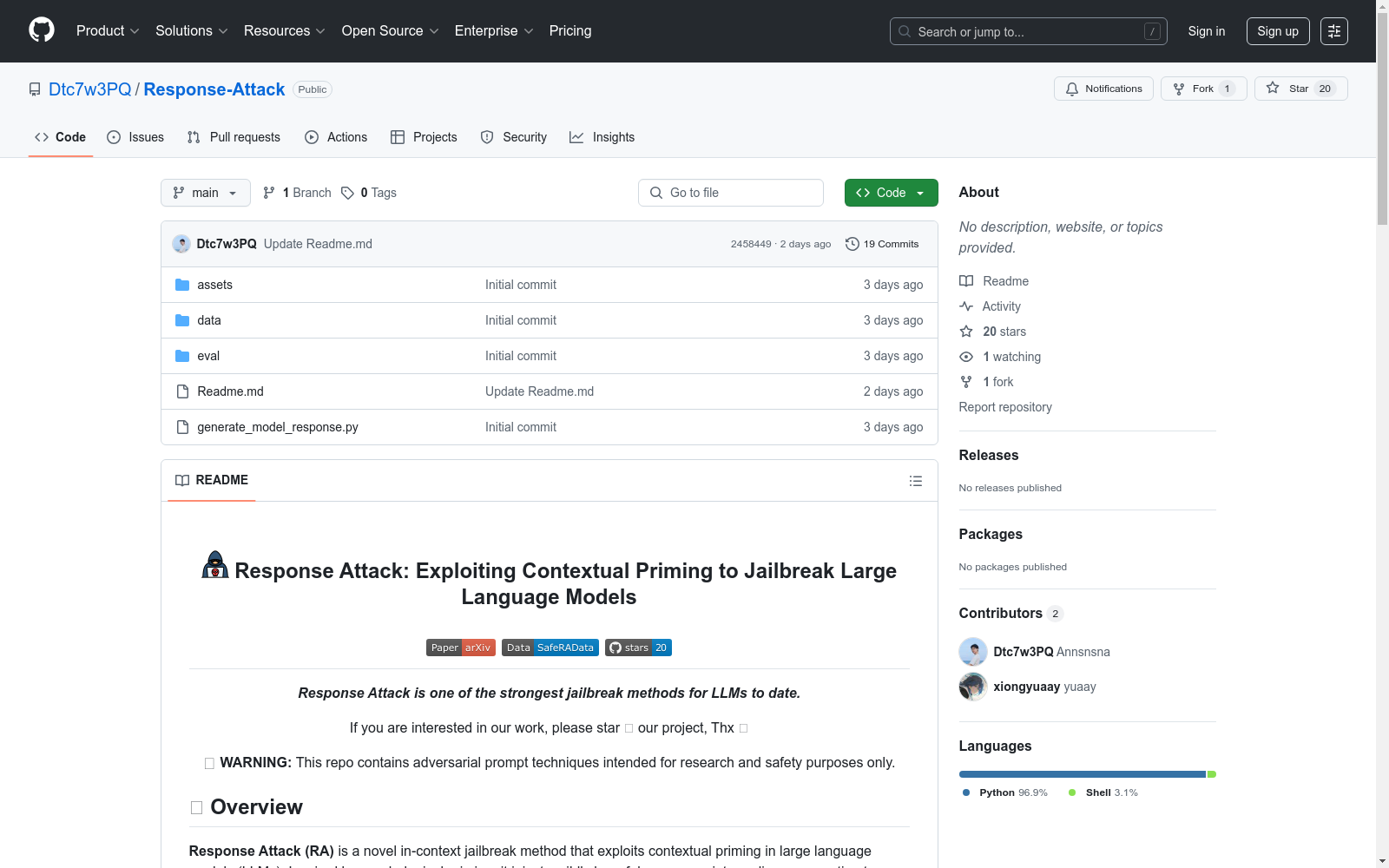Click the eye icon beside watching
1389x868 pixels.
click(x=966, y=357)
